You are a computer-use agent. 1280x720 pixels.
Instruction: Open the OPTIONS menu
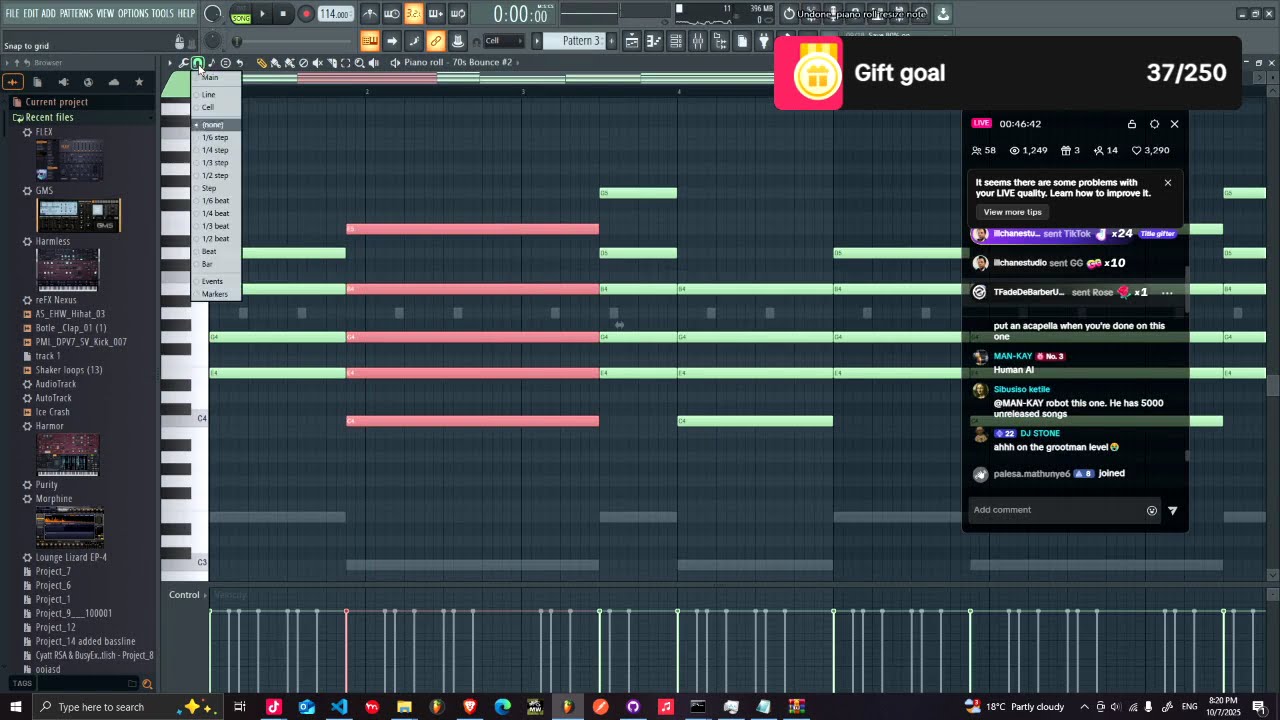coord(133,13)
